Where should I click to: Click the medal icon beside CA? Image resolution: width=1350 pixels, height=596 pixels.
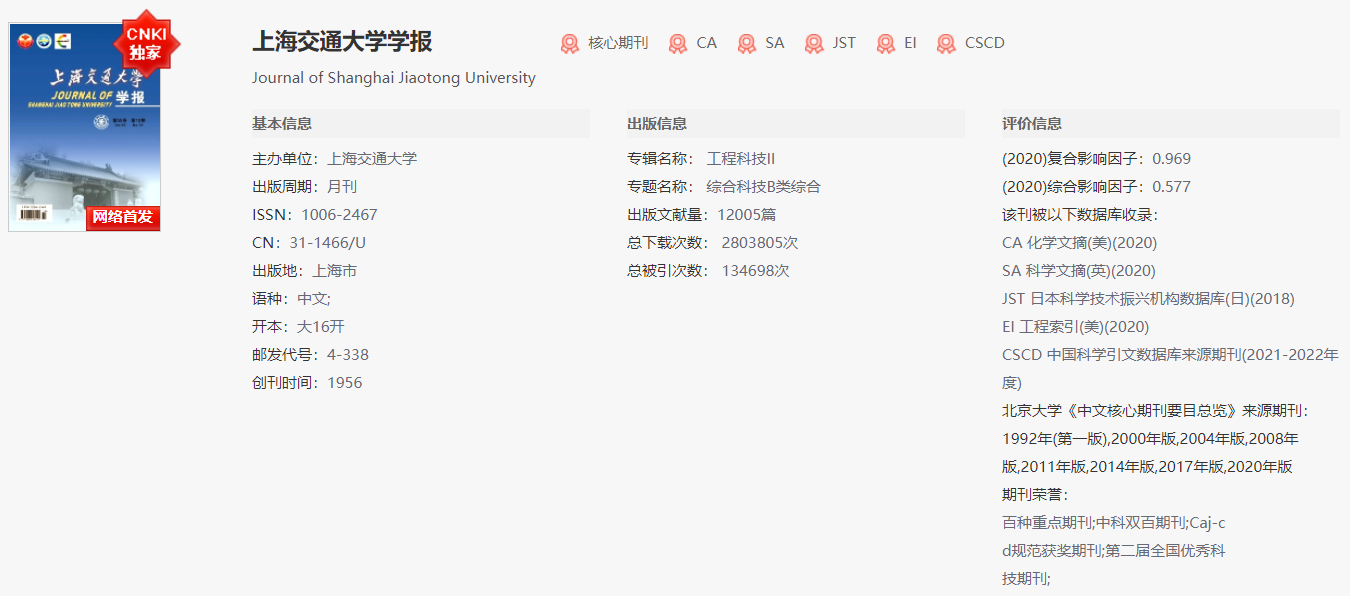tap(678, 44)
